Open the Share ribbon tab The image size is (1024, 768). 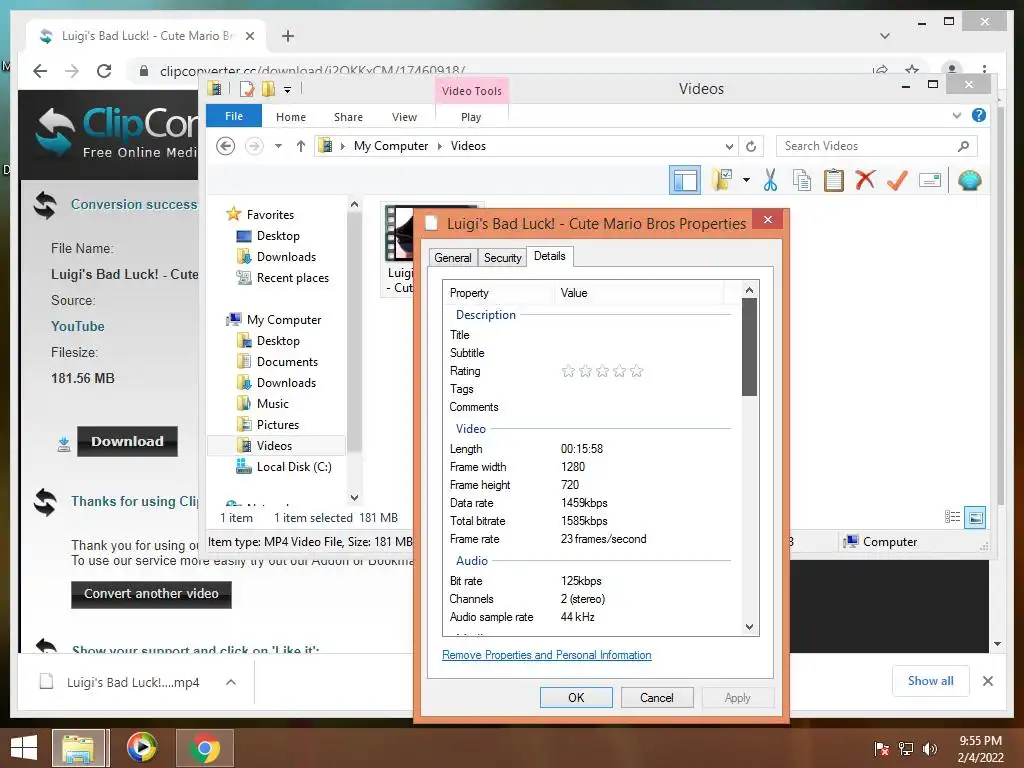click(348, 117)
